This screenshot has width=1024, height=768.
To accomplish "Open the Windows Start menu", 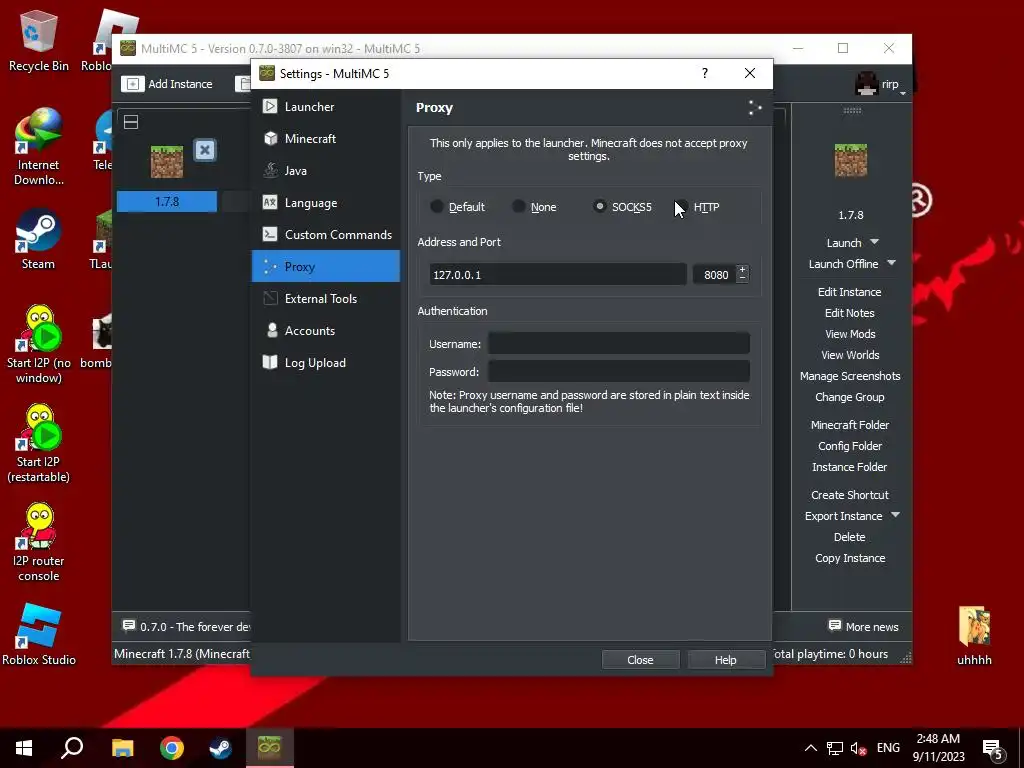I will (x=24, y=748).
